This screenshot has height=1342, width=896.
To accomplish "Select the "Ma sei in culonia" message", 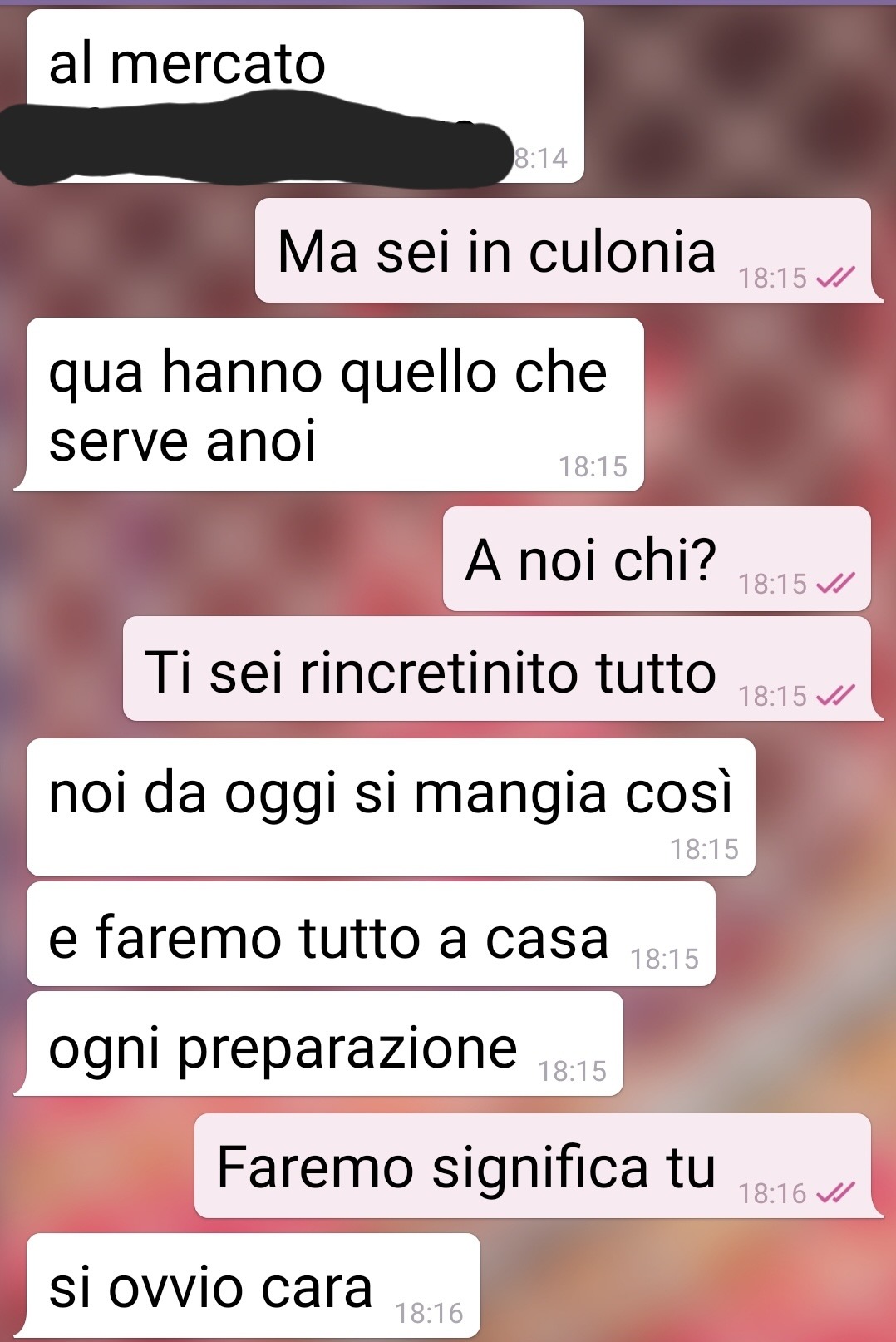I will click(565, 250).
